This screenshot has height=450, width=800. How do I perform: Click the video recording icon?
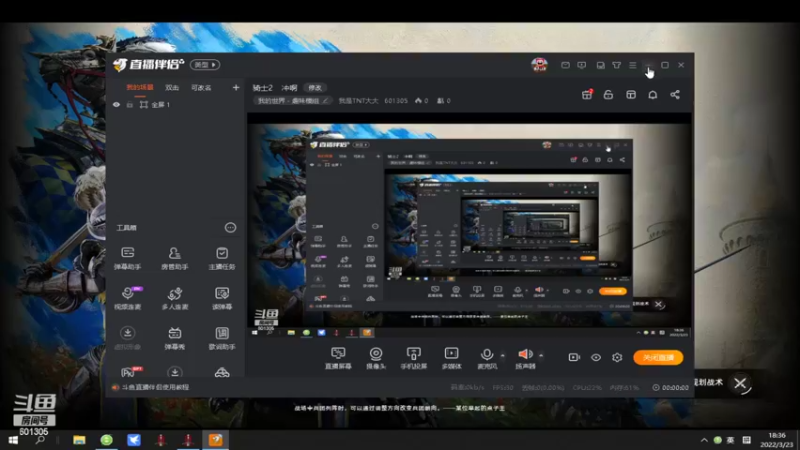(574, 357)
